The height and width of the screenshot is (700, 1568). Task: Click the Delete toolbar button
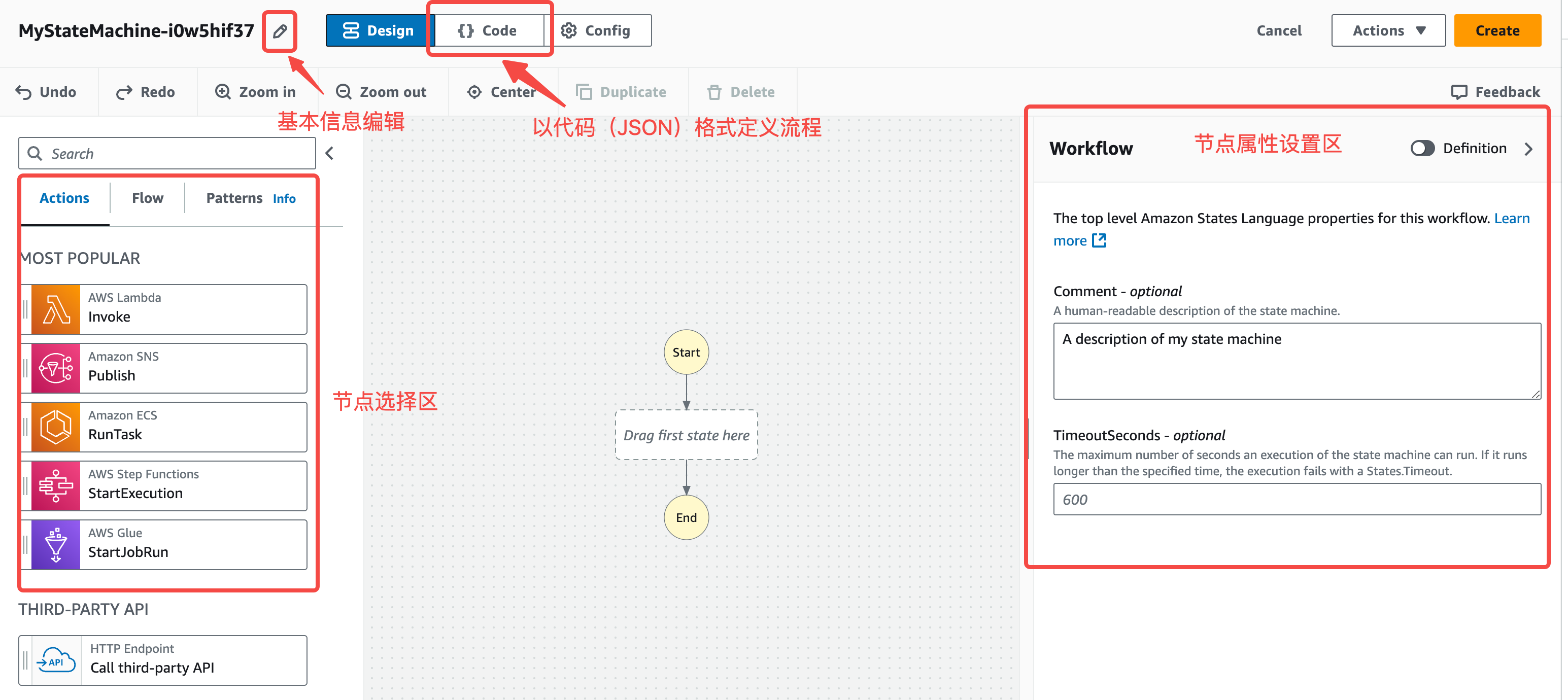tap(741, 92)
